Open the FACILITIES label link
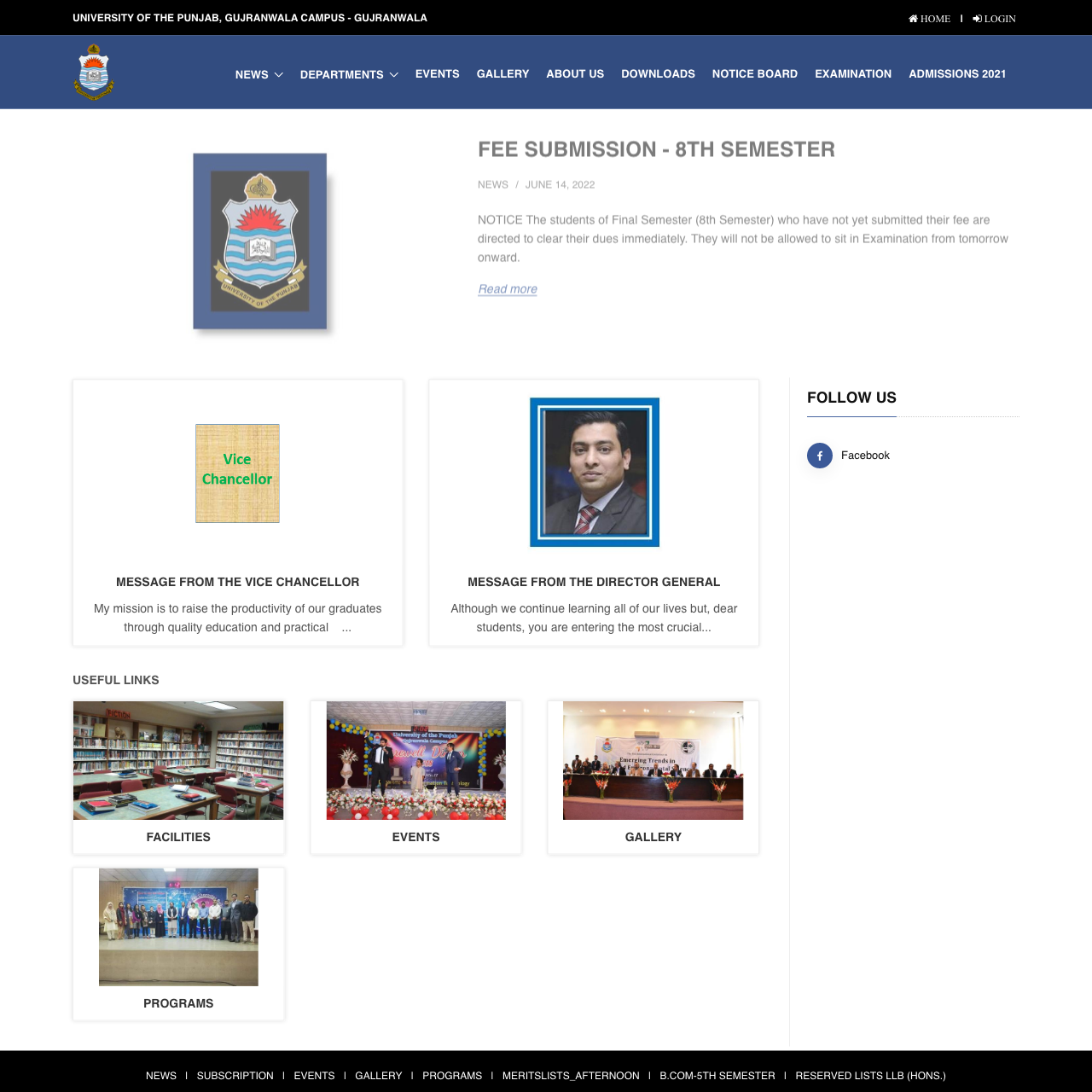The image size is (1092, 1092). 178,837
